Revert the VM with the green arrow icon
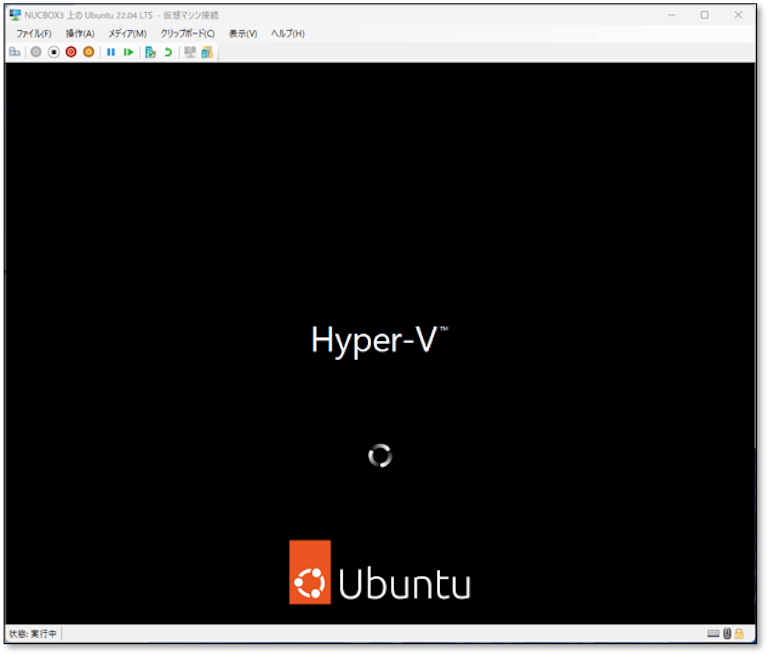Viewport: 768px width, 655px height. [168, 52]
